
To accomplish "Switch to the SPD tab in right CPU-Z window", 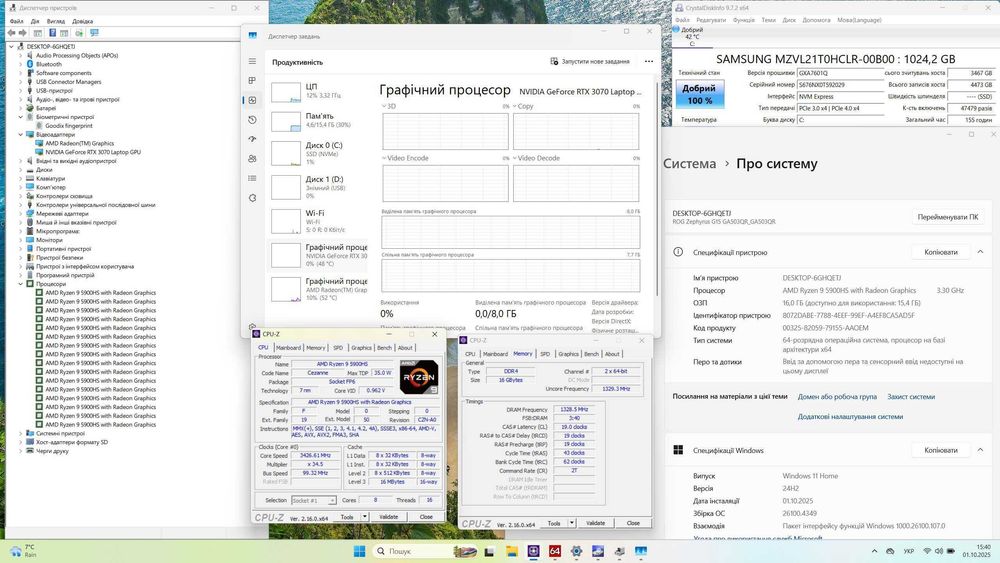I will click(545, 354).
